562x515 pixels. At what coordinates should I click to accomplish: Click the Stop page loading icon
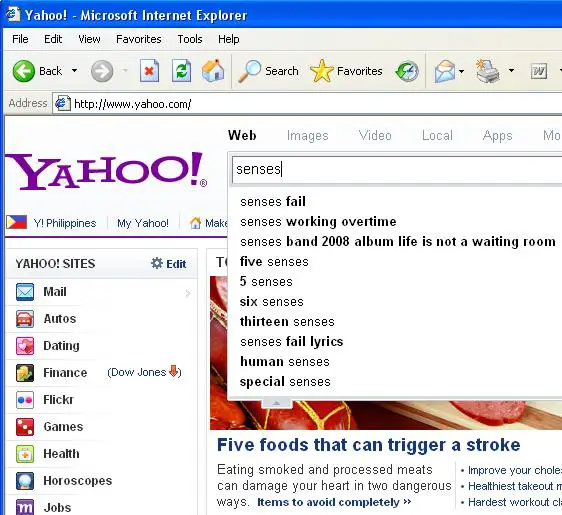click(149, 71)
